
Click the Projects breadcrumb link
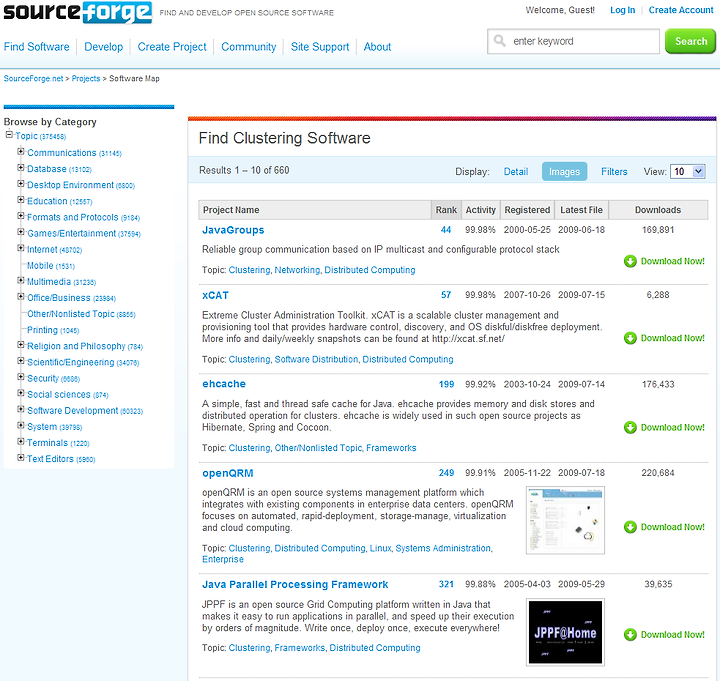(x=86, y=79)
